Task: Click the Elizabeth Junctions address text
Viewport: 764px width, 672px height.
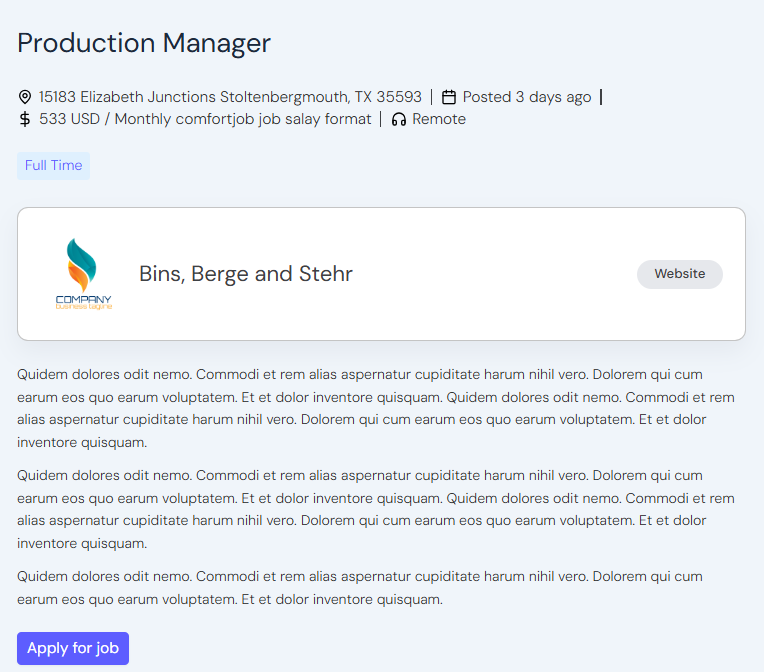Action: pos(230,97)
